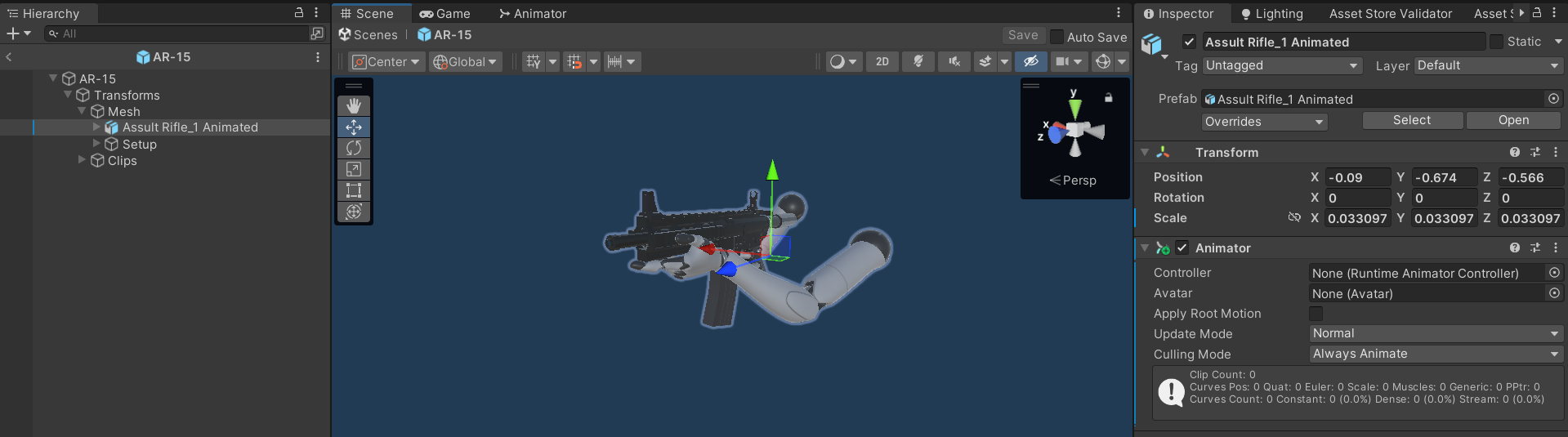
Task: Toggle the 2D view mode
Action: click(882, 62)
